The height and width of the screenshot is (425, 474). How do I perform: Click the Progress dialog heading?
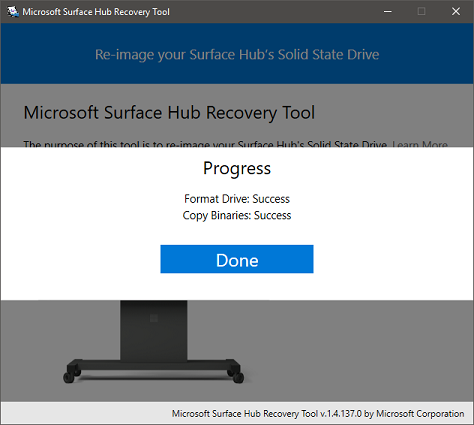pos(237,169)
